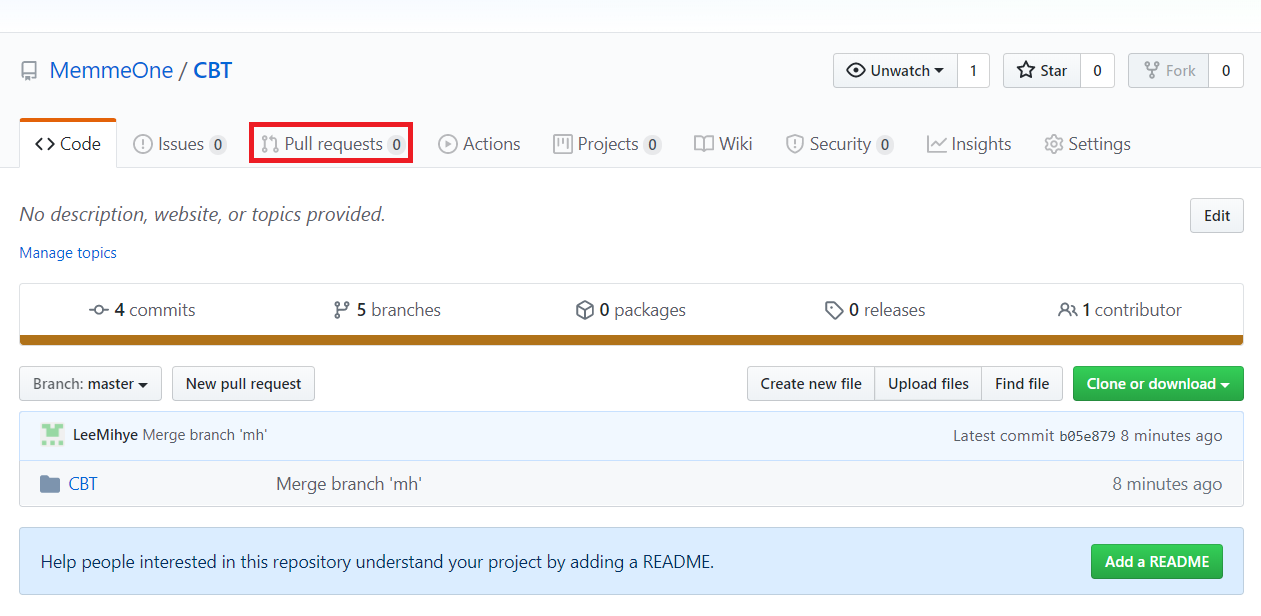1261x616 pixels.
Task: Open the latest commit message Merge branch 'mh'
Action: (205, 435)
